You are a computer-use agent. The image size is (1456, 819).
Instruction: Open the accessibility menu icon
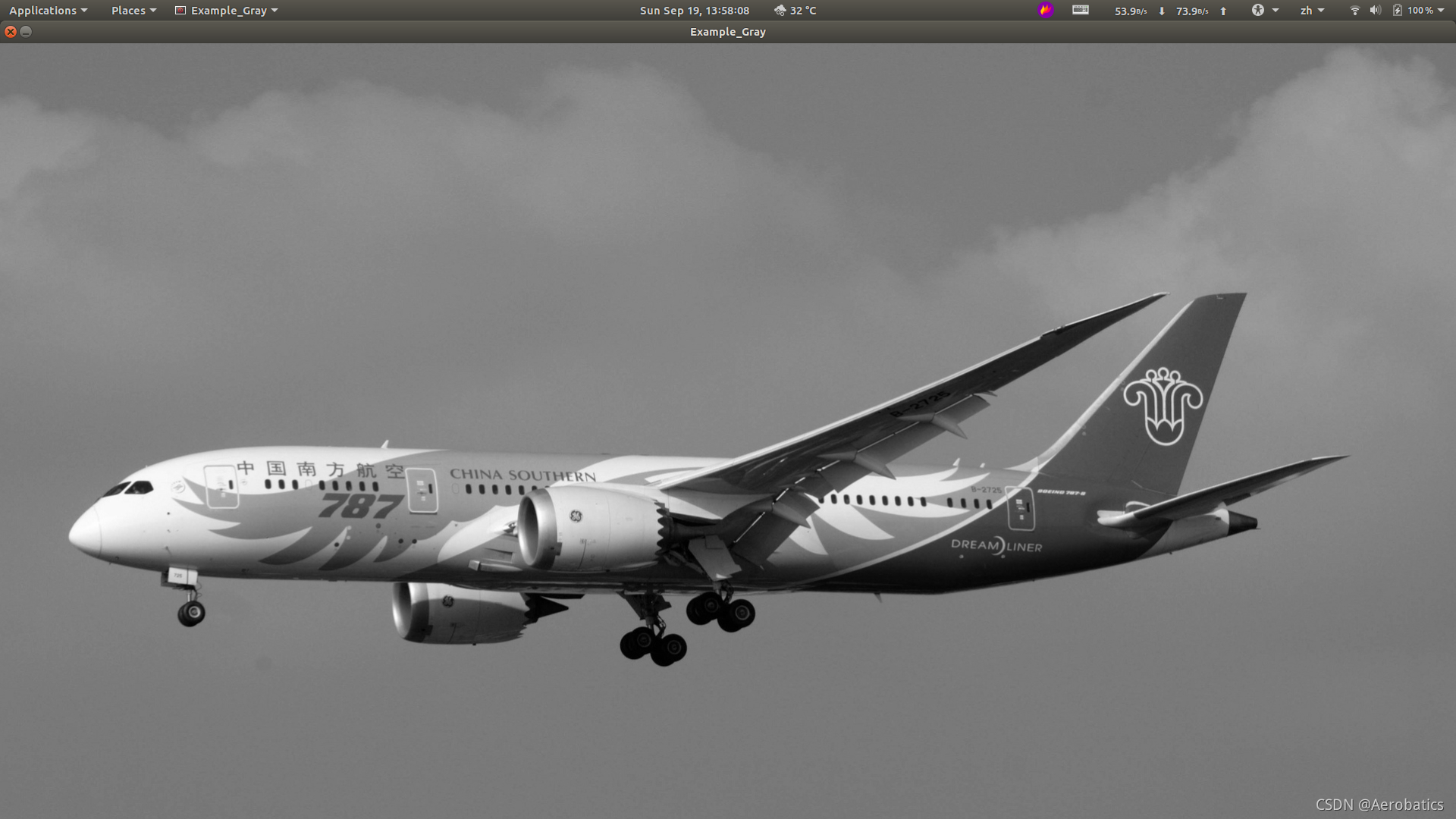1265,10
